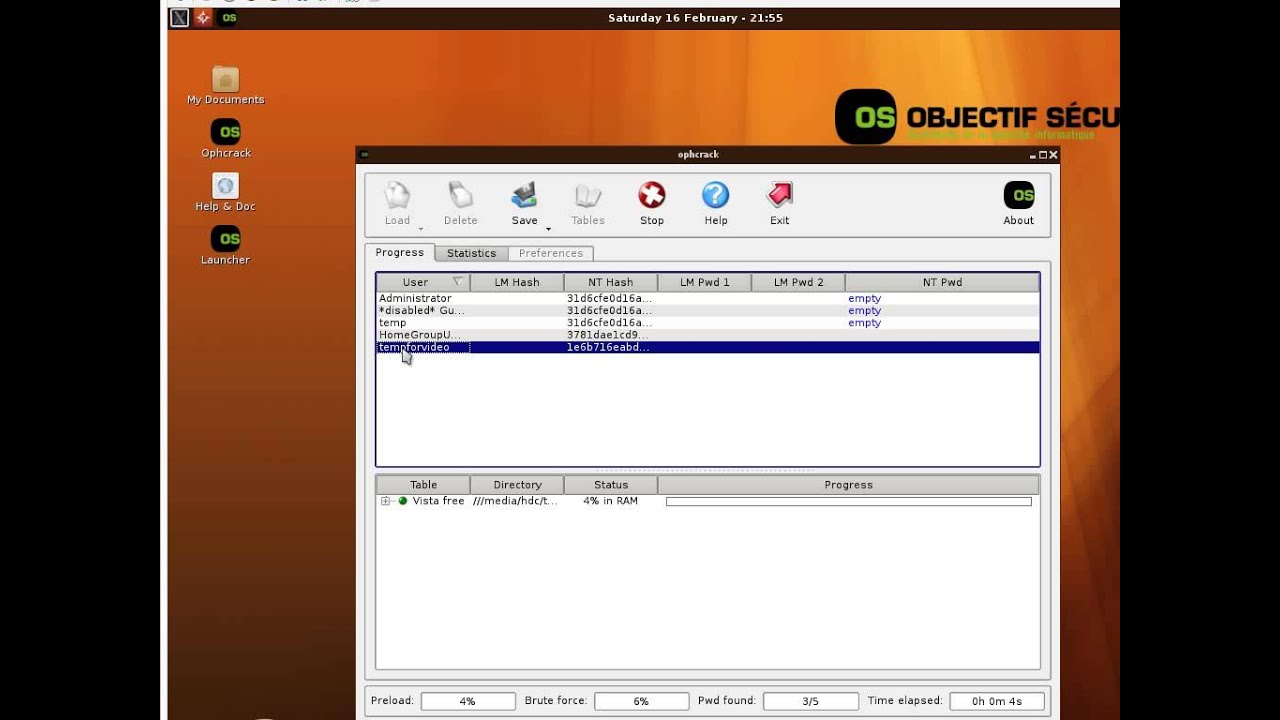Screen dimensions: 1280x720
Task: Click the Brute force 6% field
Action: tap(641, 702)
